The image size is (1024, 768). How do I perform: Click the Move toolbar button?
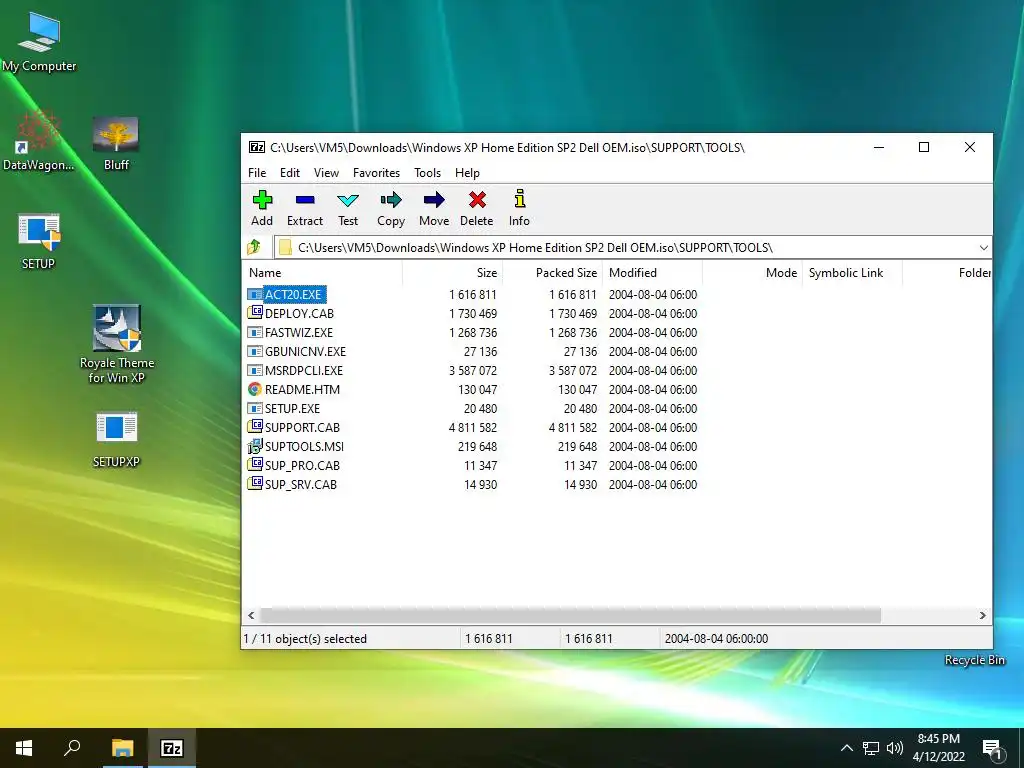pyautogui.click(x=434, y=208)
